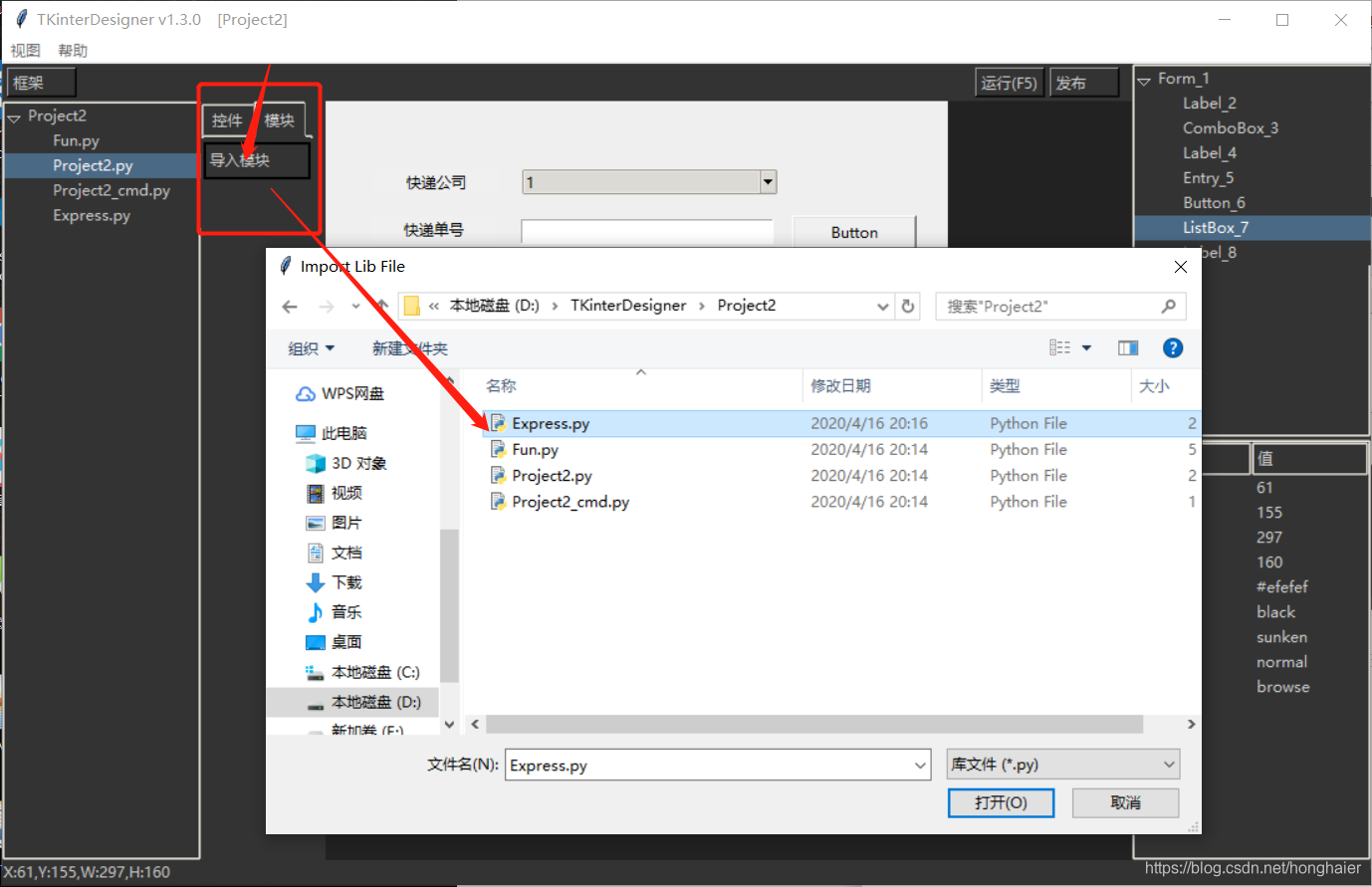The image size is (1372, 887).
Task: Select Button_6 in widget tree
Action: [x=1214, y=203]
